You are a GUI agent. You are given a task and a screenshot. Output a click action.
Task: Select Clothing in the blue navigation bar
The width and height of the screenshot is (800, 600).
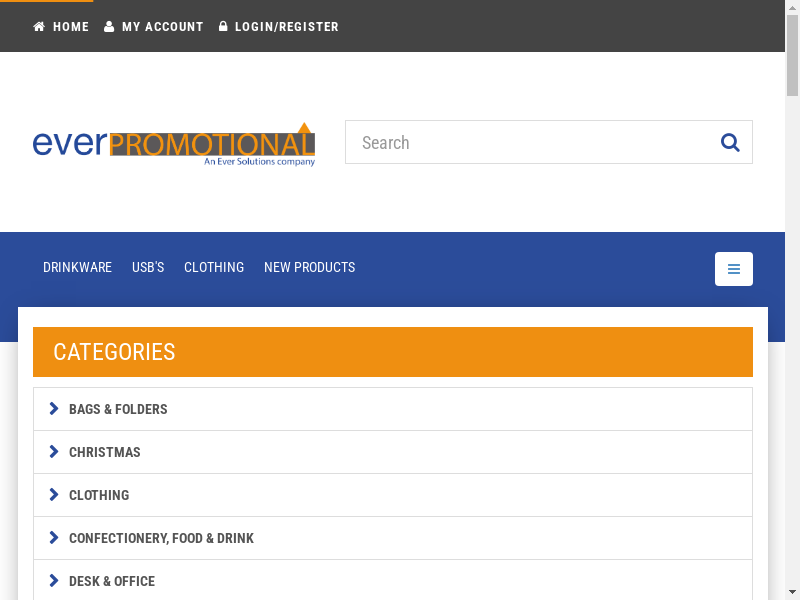214,267
